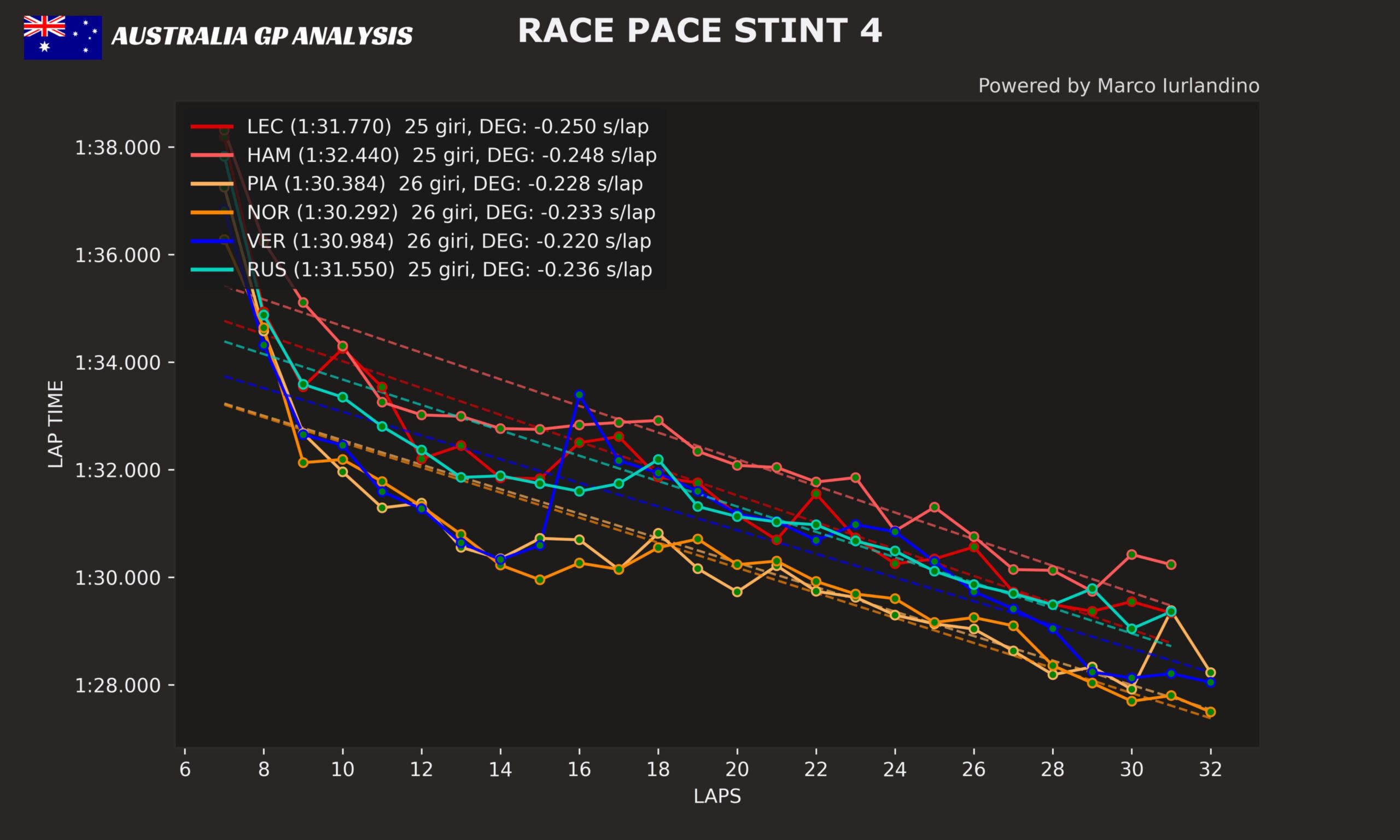Click the light orange PIA legend line swatch
Image resolution: width=1400 pixels, height=840 pixels.
coord(212,183)
